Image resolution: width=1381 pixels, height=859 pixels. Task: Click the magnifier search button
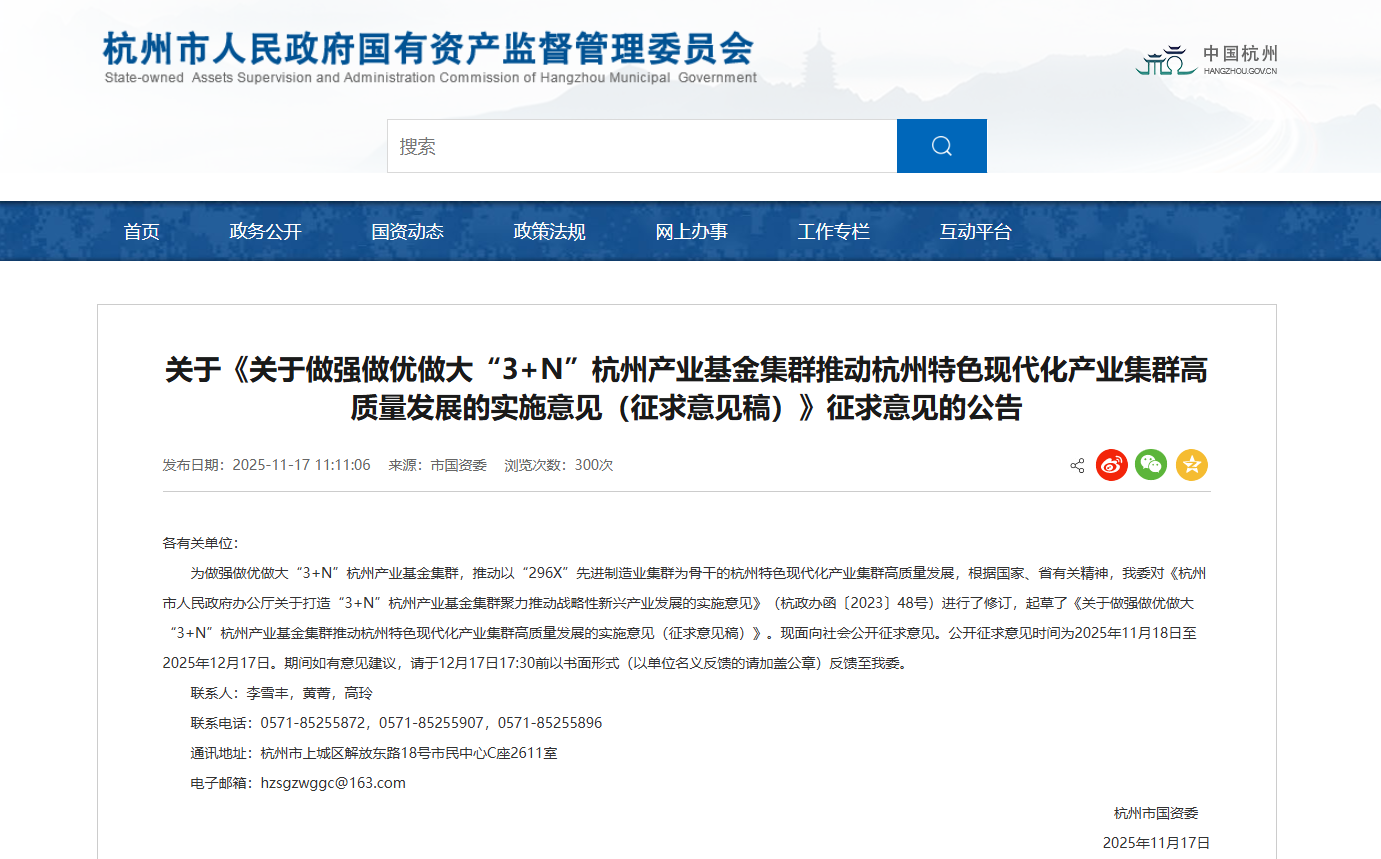click(941, 146)
